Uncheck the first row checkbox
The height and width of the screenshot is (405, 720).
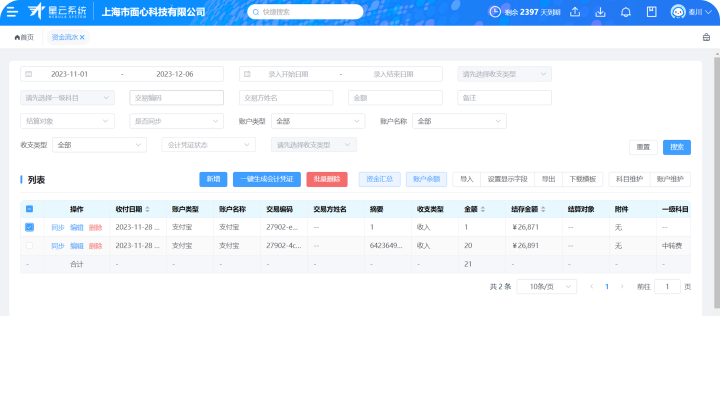[x=29, y=227]
